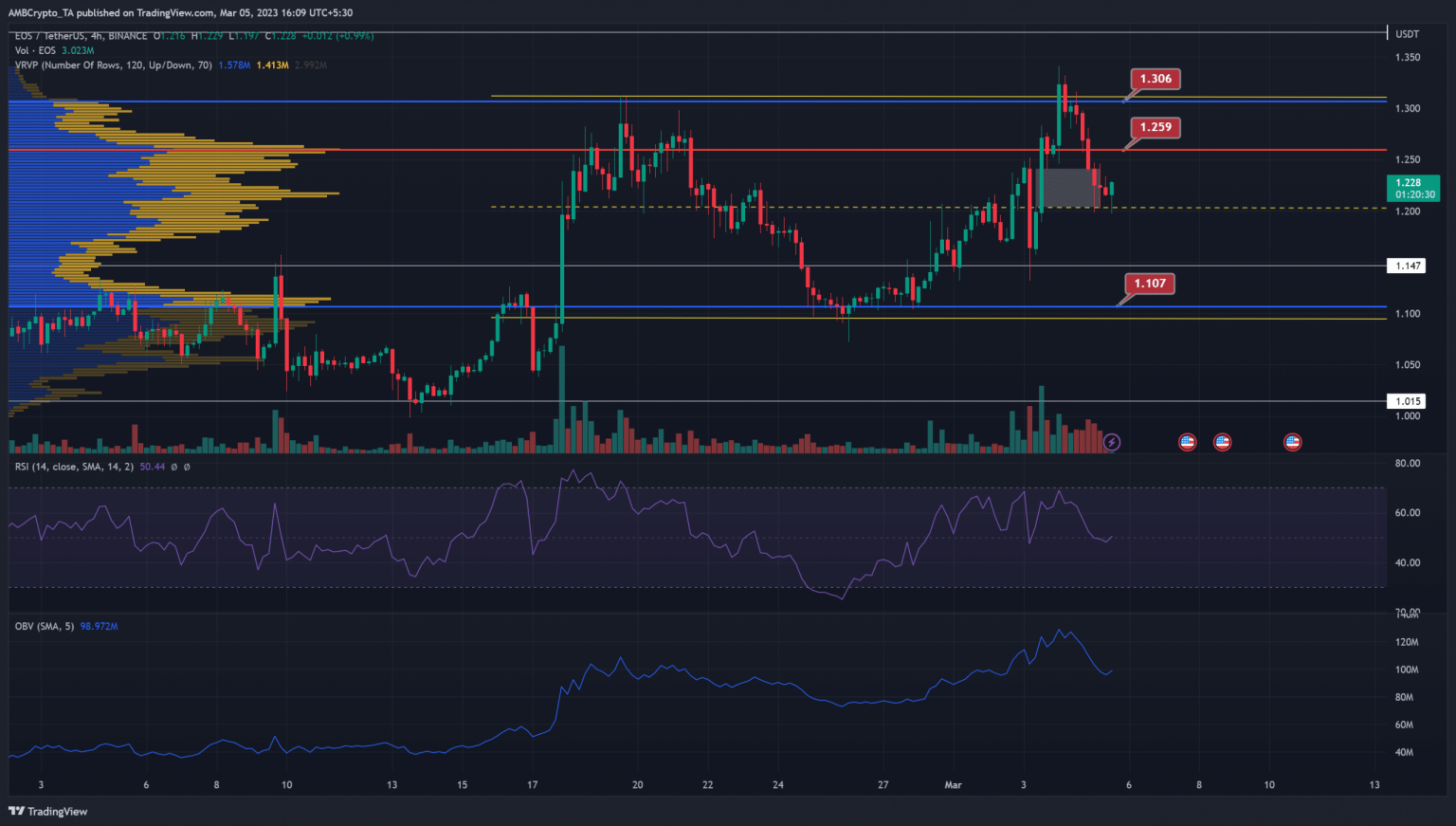This screenshot has width=1456, height=826.
Task: Click the rightmost US flag economic event icon
Action: [1292, 442]
